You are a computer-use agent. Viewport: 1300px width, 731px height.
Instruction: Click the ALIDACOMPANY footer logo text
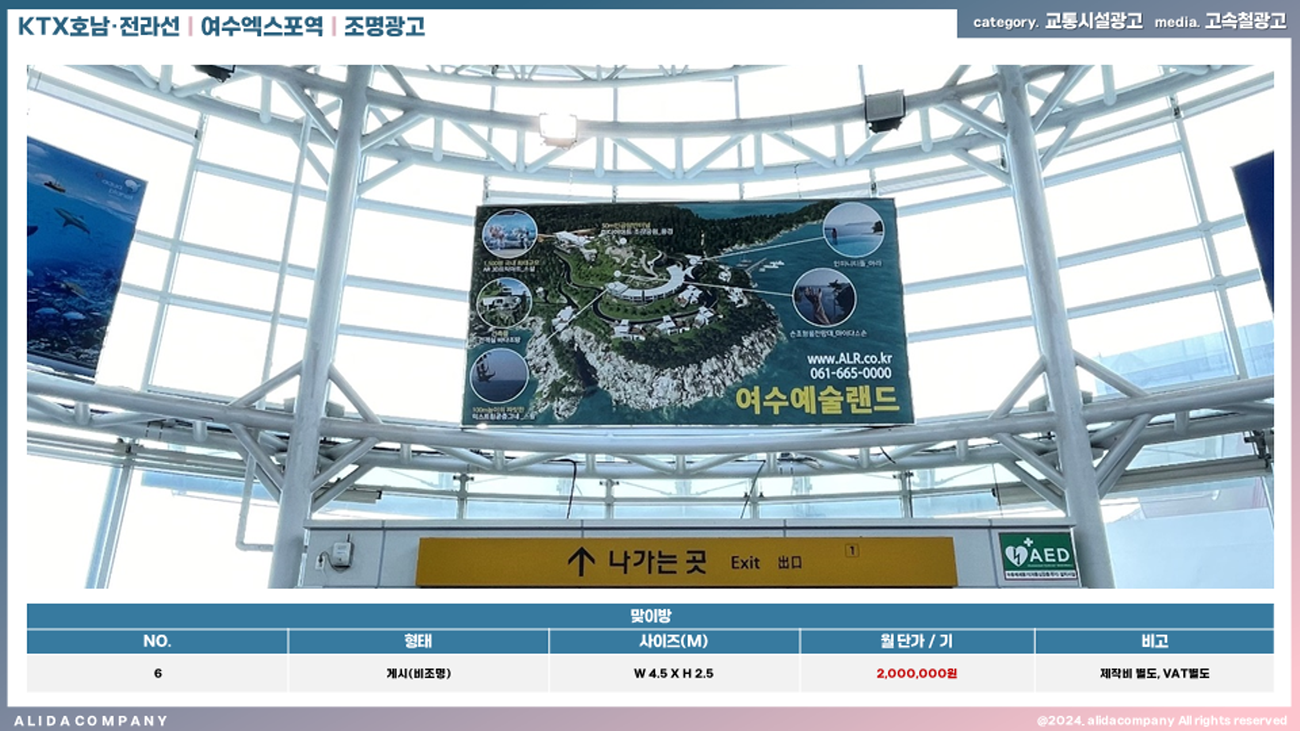pyautogui.click(x=91, y=720)
